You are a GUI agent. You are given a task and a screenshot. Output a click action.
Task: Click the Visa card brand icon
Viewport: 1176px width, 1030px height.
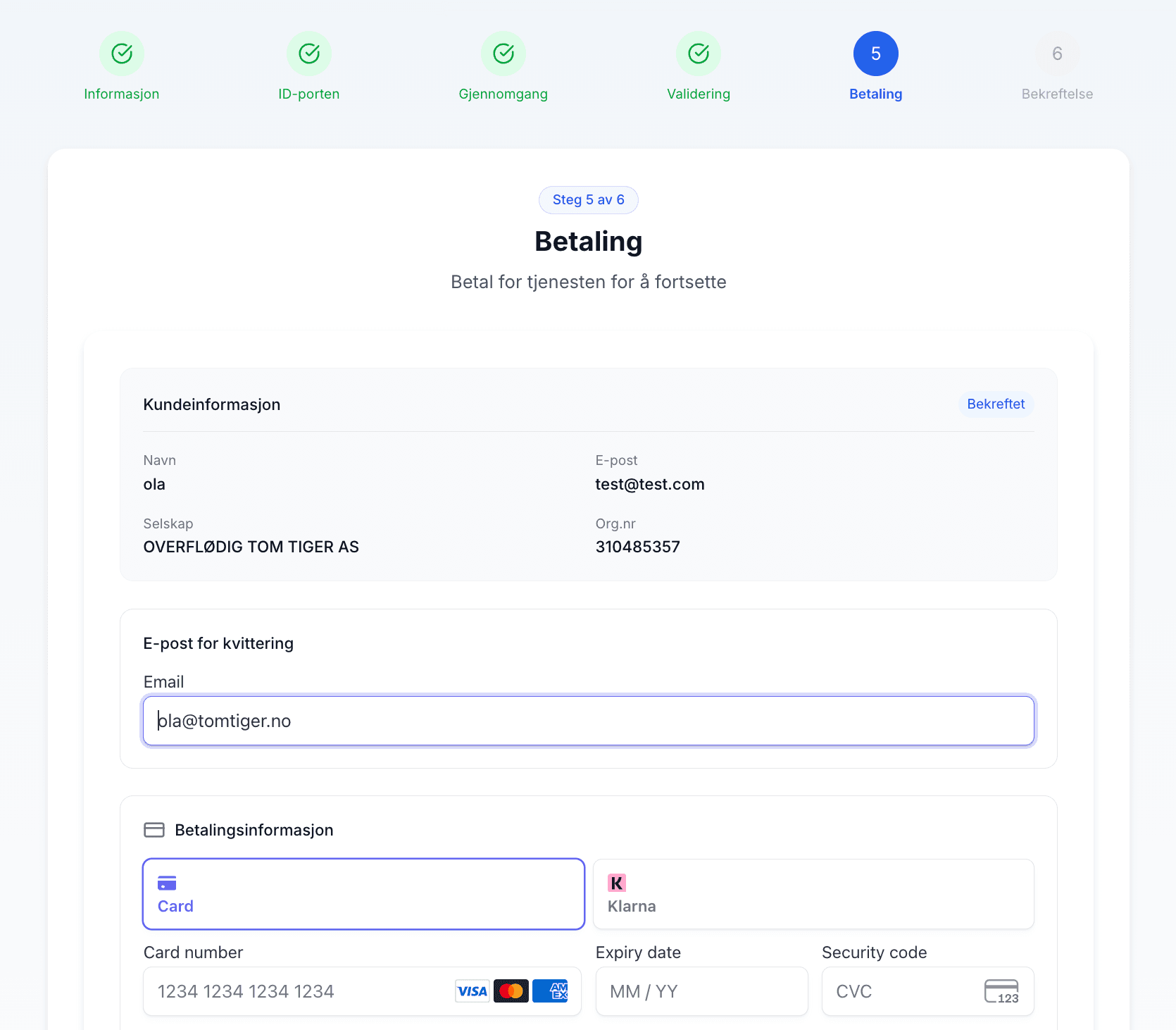[472, 991]
